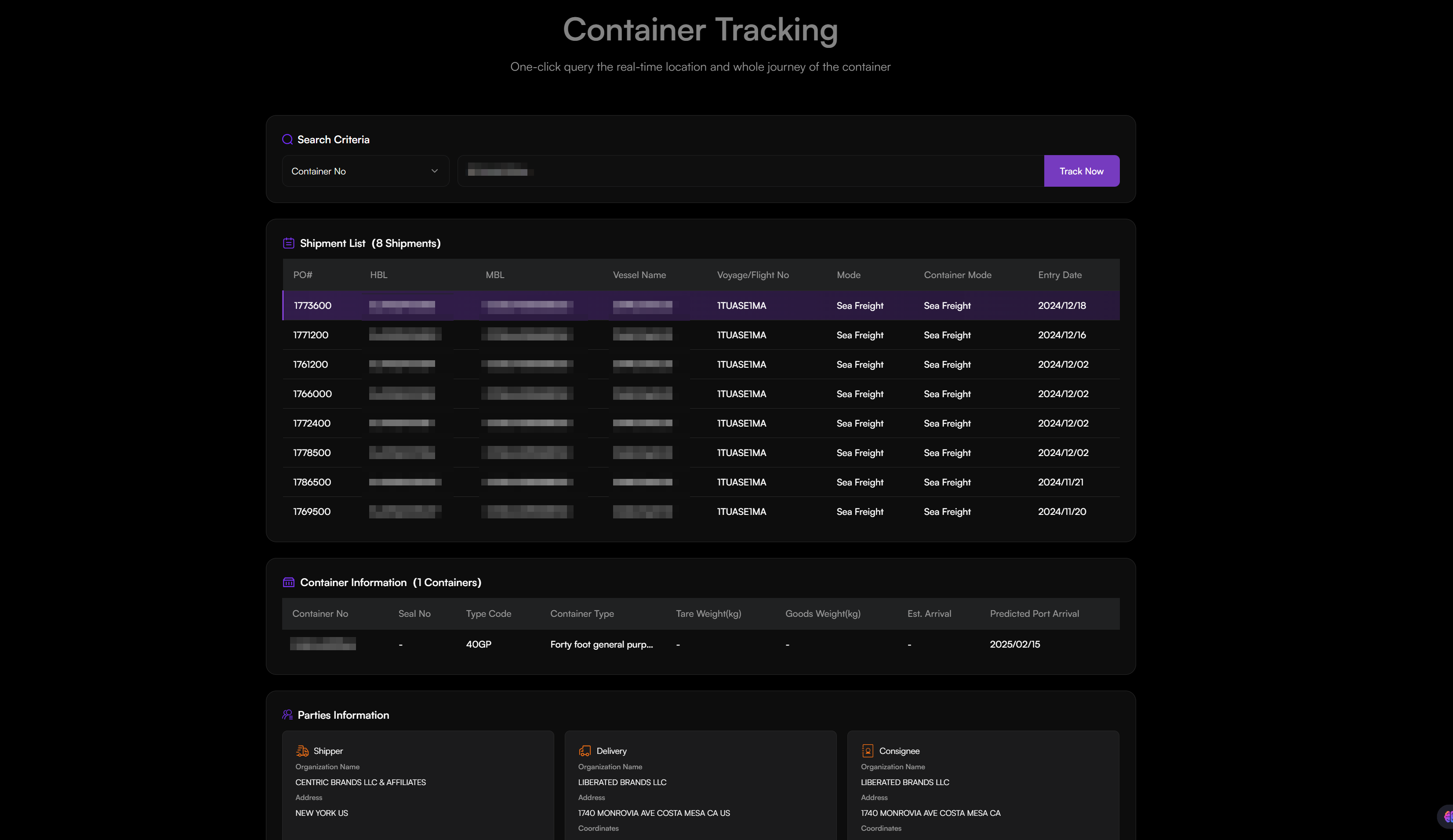Click the Entry Date column header

pos(1060,275)
